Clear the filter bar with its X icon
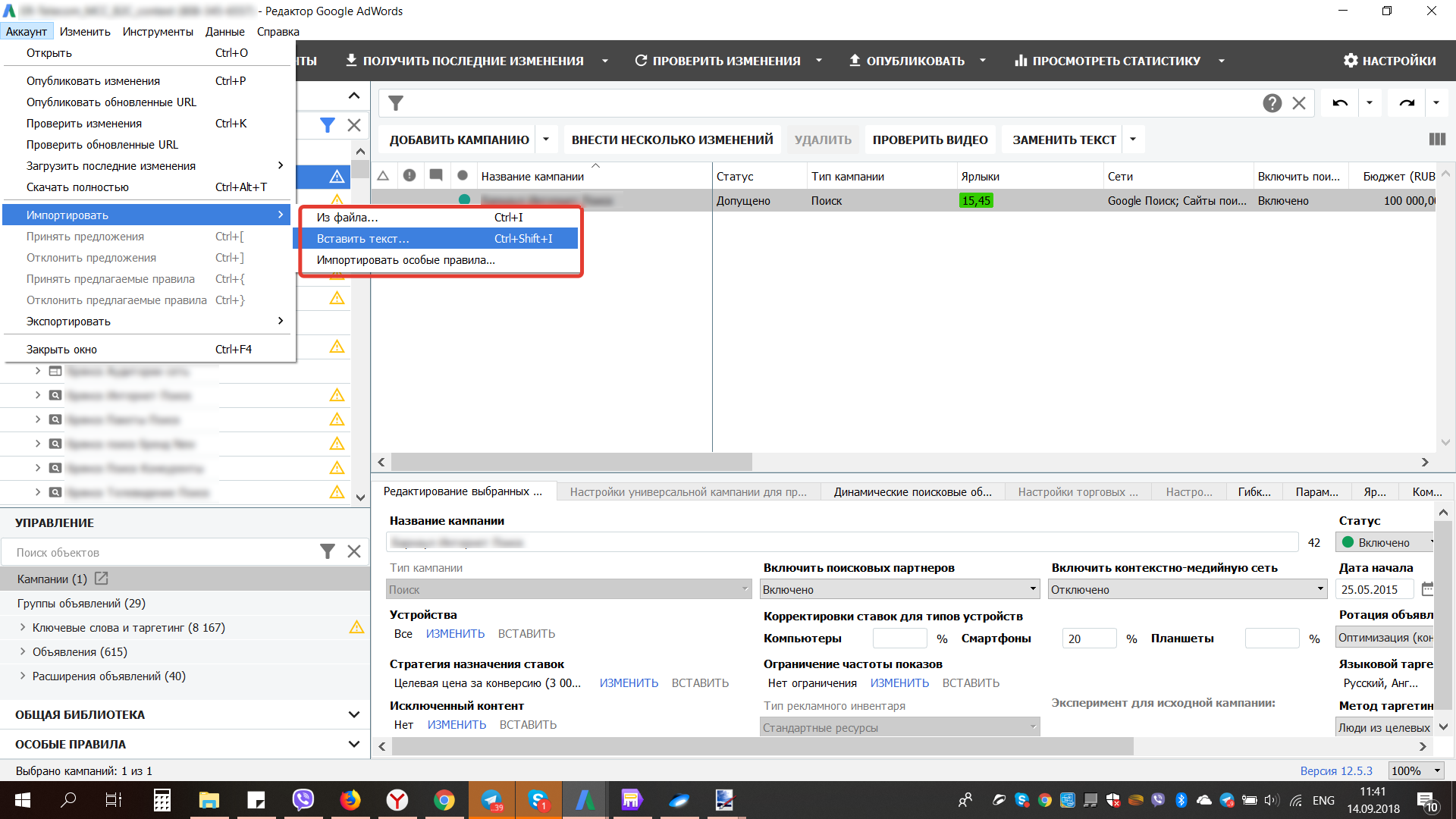Image resolution: width=1456 pixels, height=819 pixels. (x=1299, y=103)
